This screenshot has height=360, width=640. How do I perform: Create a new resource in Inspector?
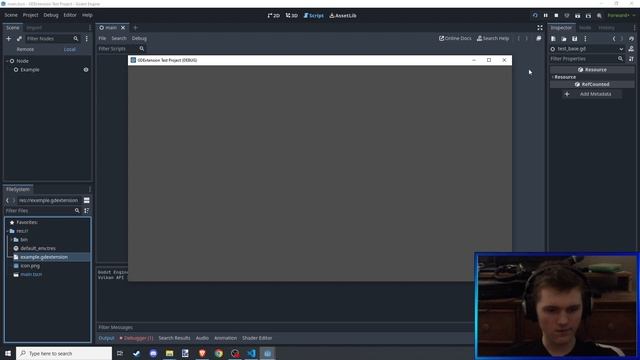coord(553,39)
